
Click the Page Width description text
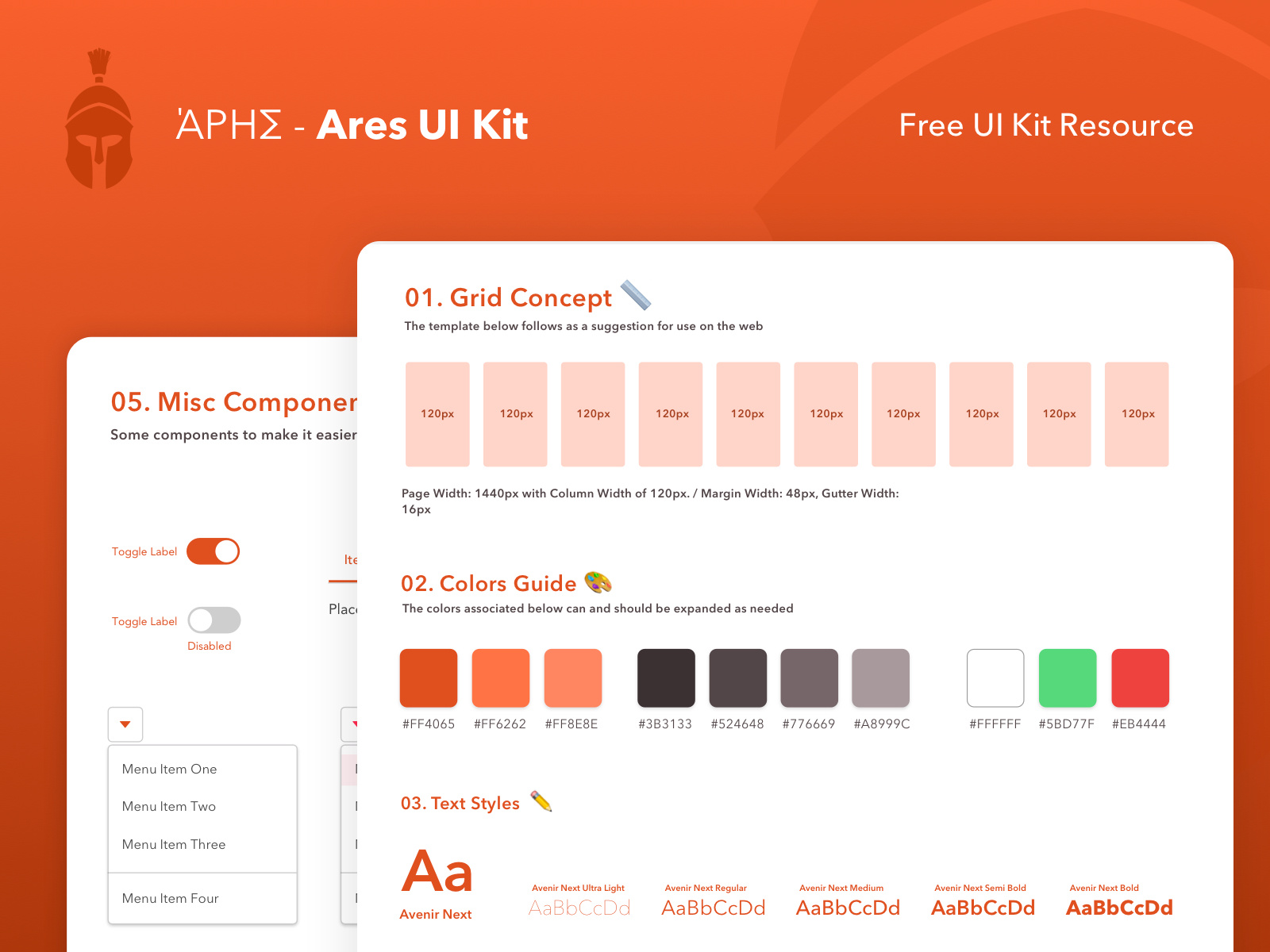click(x=650, y=501)
